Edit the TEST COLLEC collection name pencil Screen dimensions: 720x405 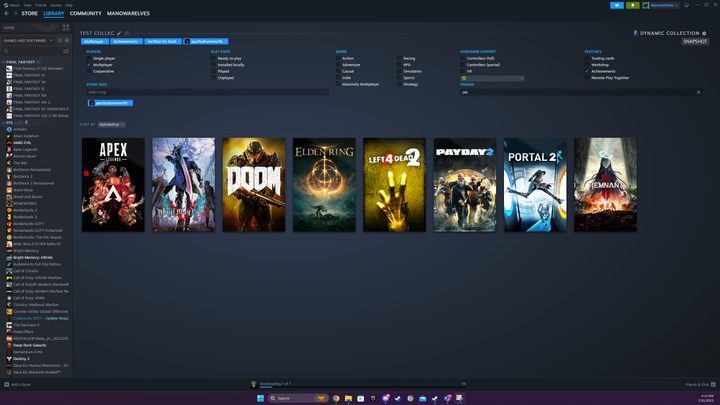[119, 33]
